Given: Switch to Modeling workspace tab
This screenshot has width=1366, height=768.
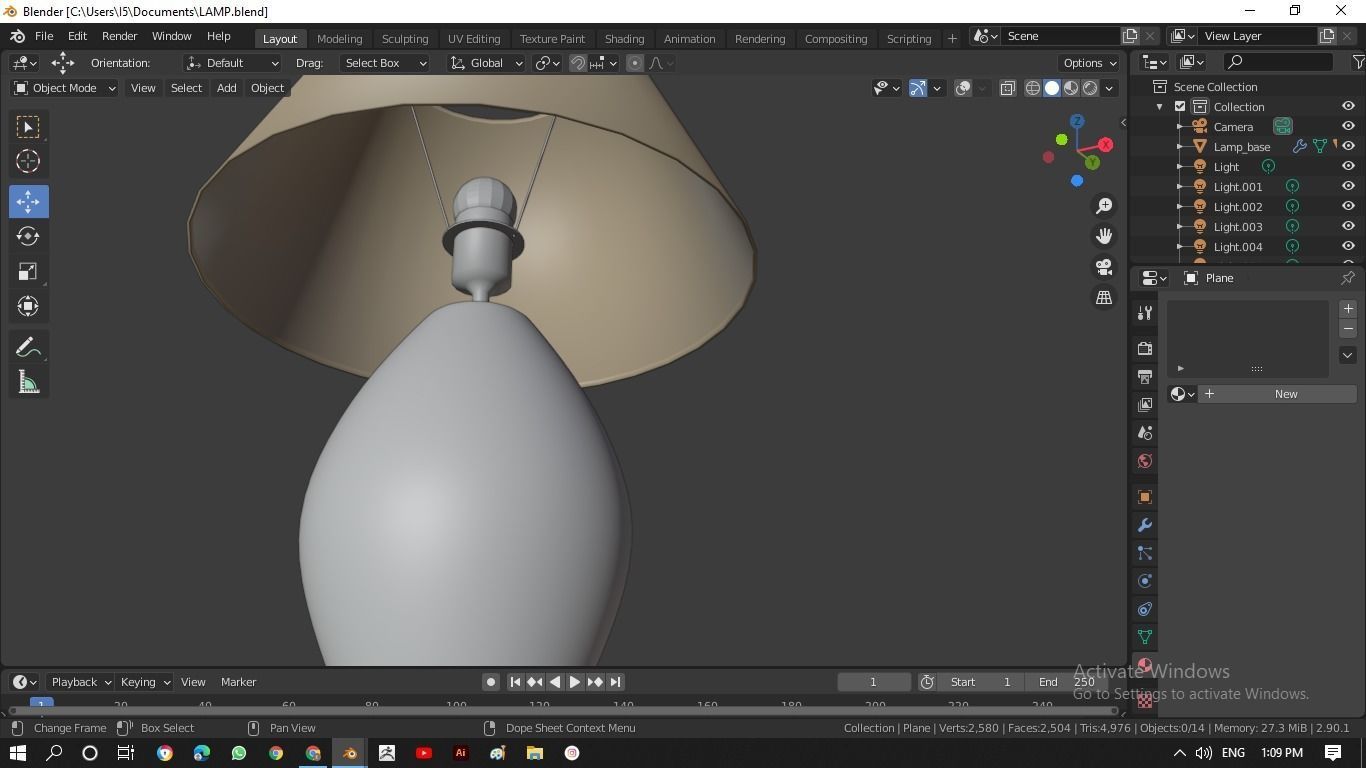Looking at the screenshot, I should [339, 38].
